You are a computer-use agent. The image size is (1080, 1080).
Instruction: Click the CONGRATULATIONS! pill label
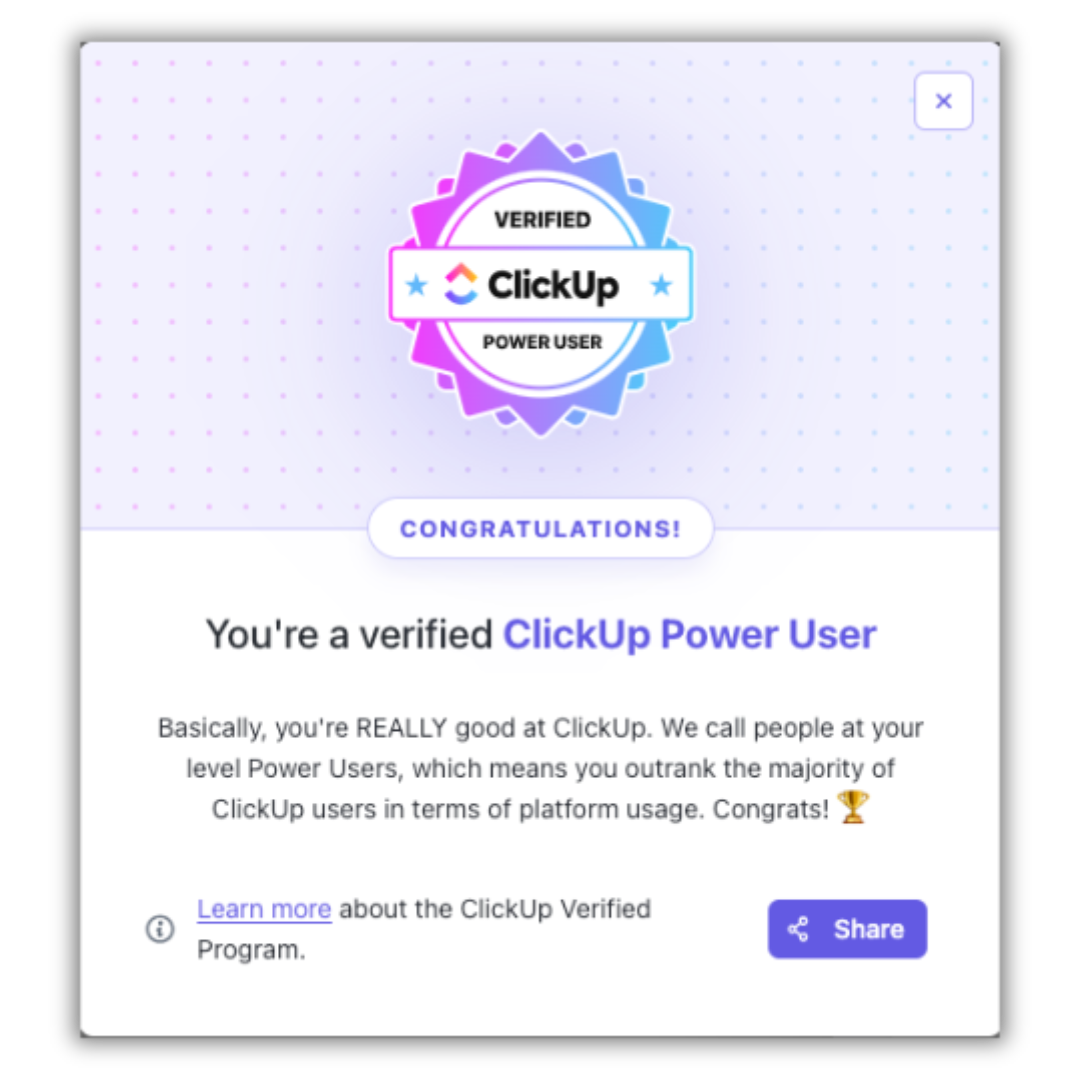point(541,529)
